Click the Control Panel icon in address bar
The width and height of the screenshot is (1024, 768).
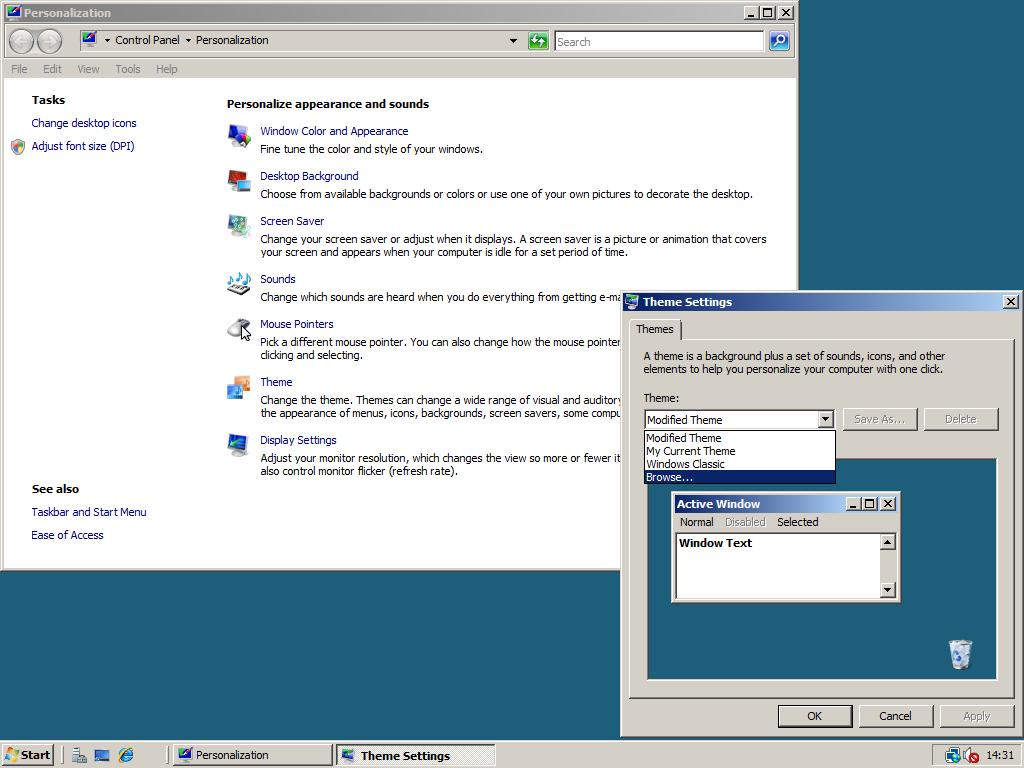[x=89, y=40]
